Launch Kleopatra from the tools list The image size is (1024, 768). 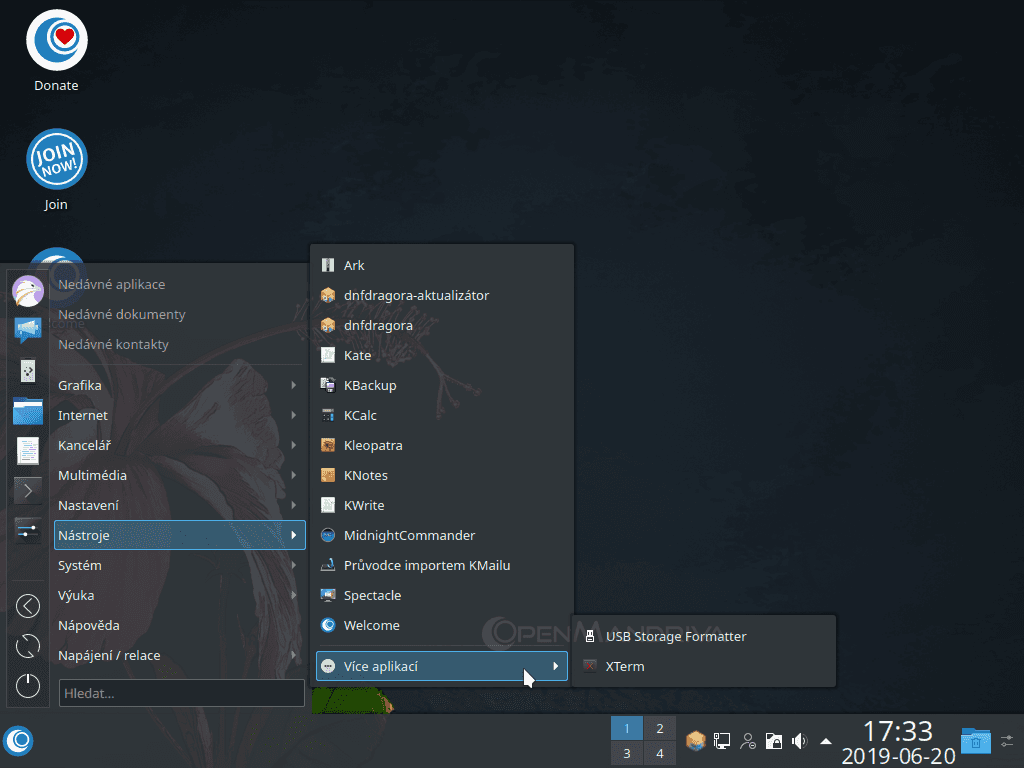tap(372, 445)
